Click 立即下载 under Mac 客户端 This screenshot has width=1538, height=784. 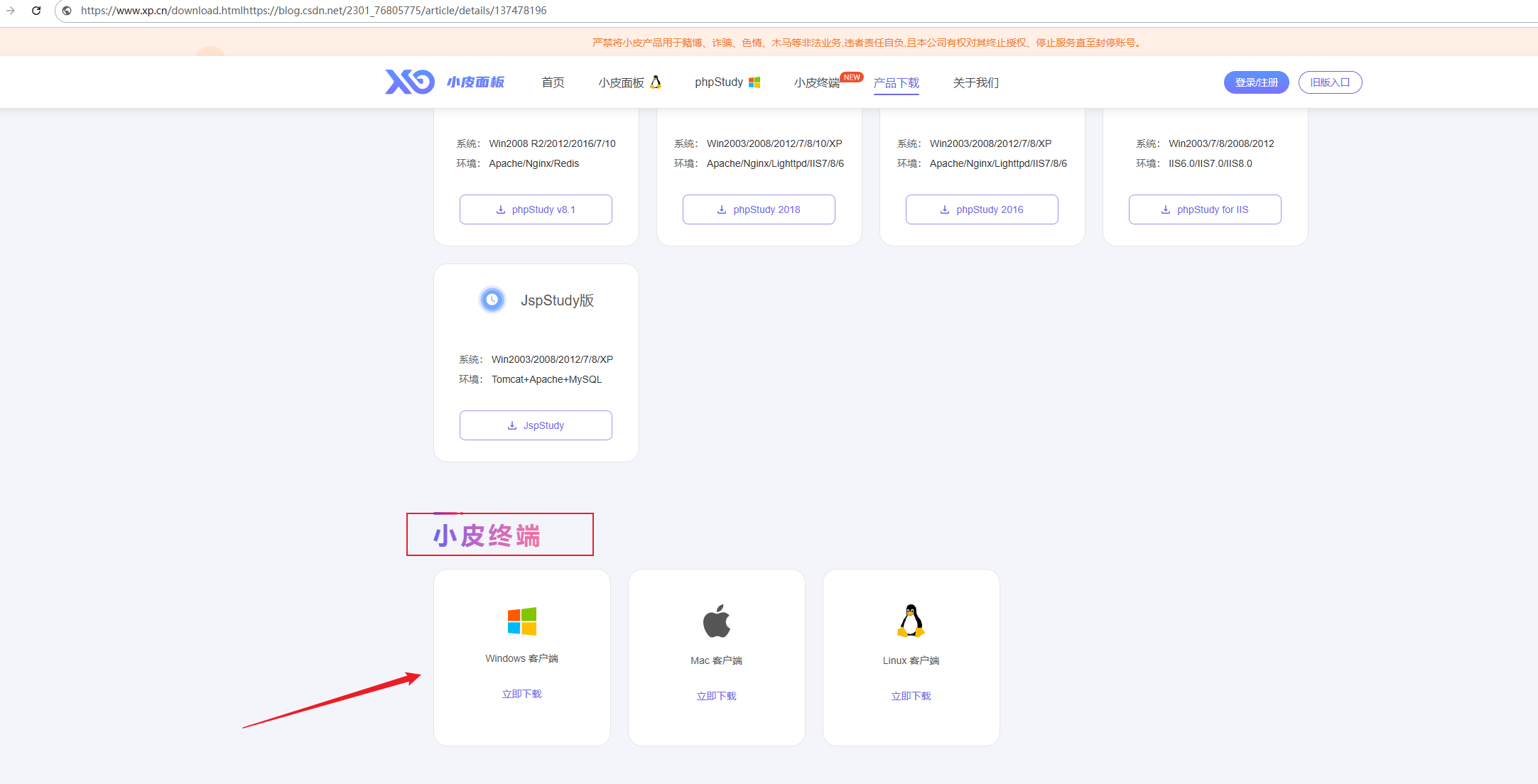point(716,695)
